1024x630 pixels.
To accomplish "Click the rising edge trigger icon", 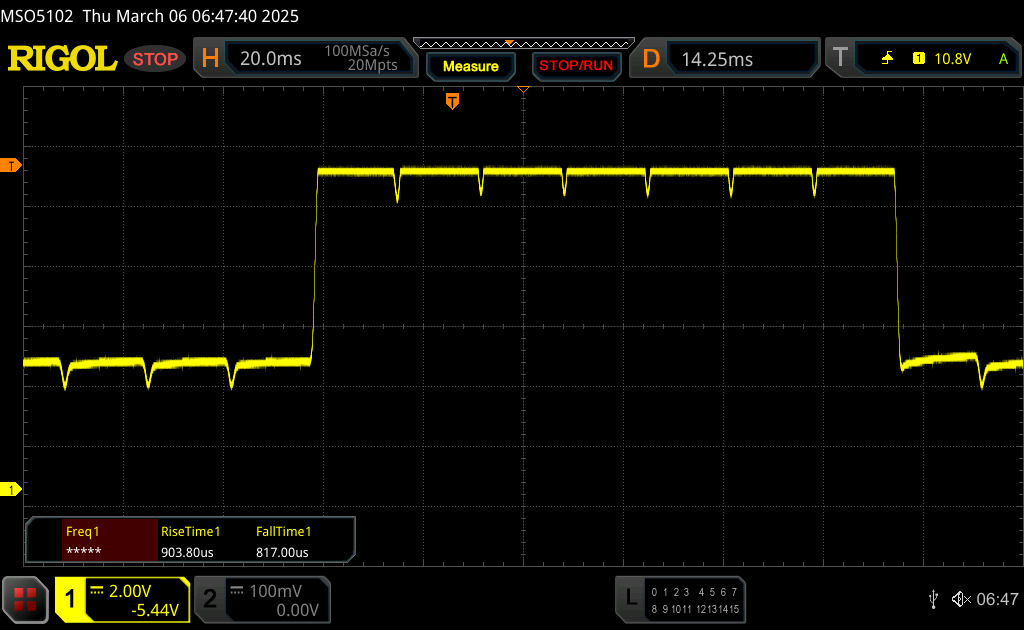I will coord(887,59).
